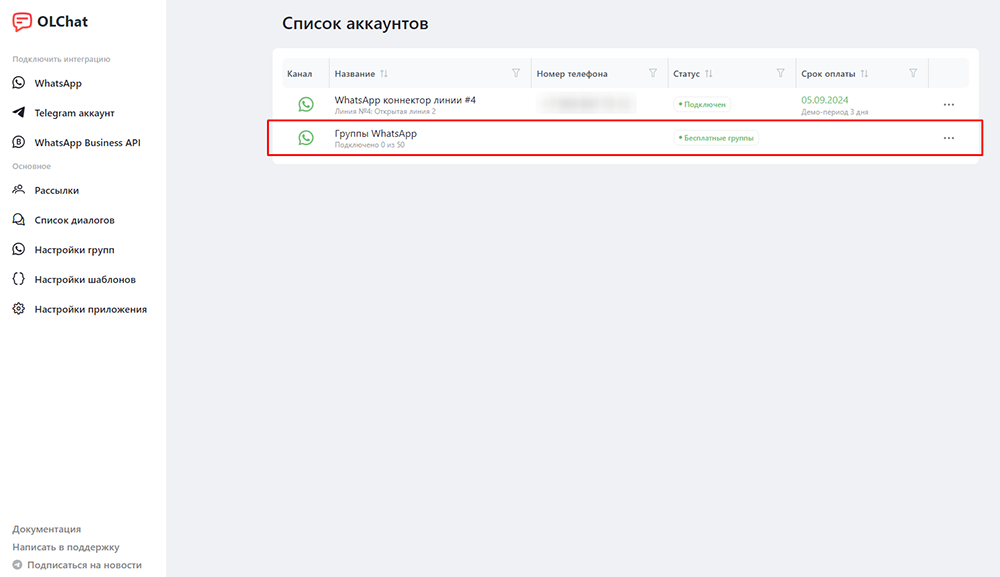
Task: Open Список диалогов icon
Action: [x=18, y=220]
